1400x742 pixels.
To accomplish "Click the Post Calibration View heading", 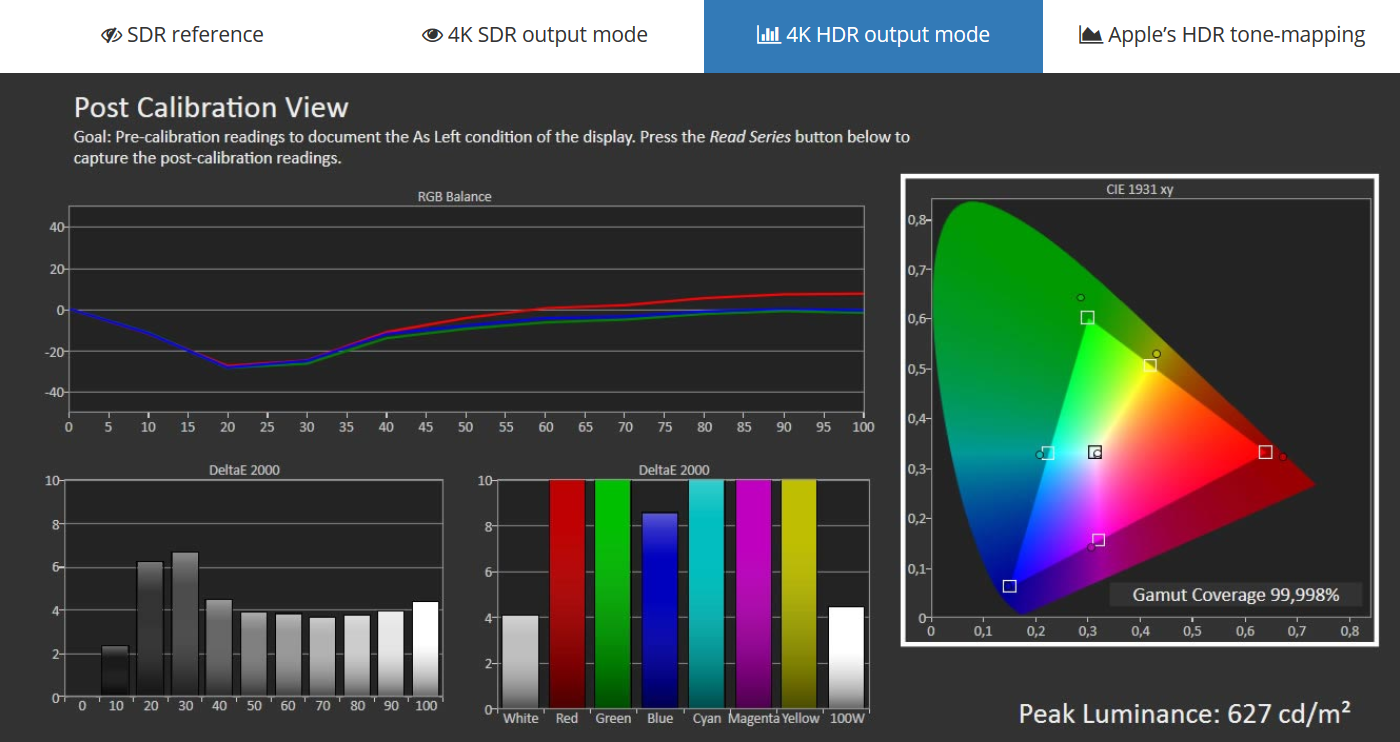I will [211, 108].
